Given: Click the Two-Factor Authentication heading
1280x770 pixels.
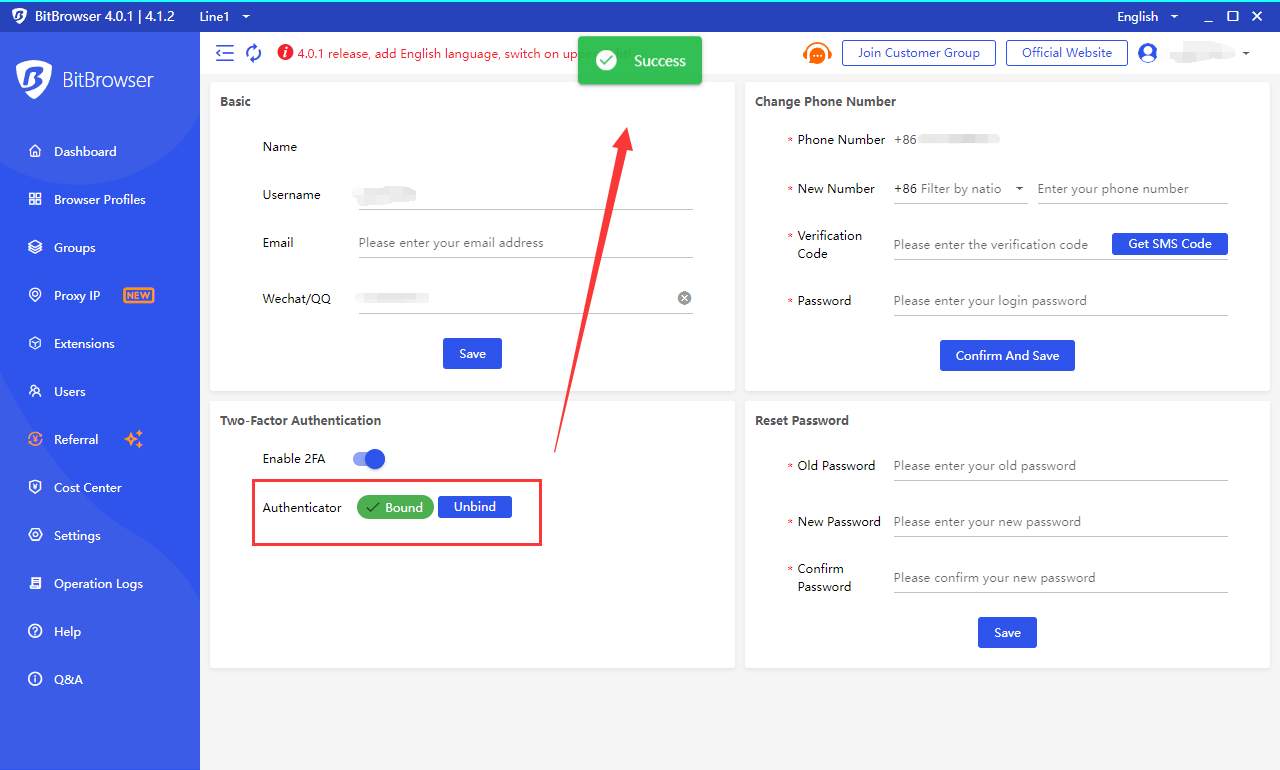Looking at the screenshot, I should [x=301, y=421].
